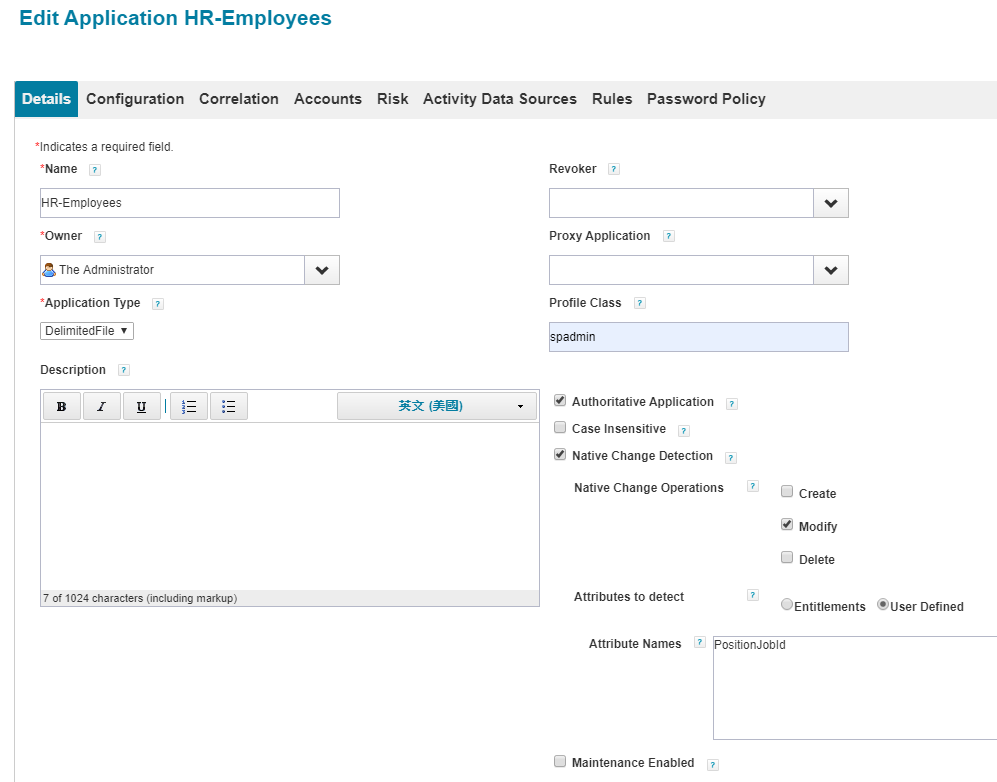This screenshot has width=997, height=782.
Task: Click the Bold formatting icon in Description editor
Action: click(x=62, y=406)
